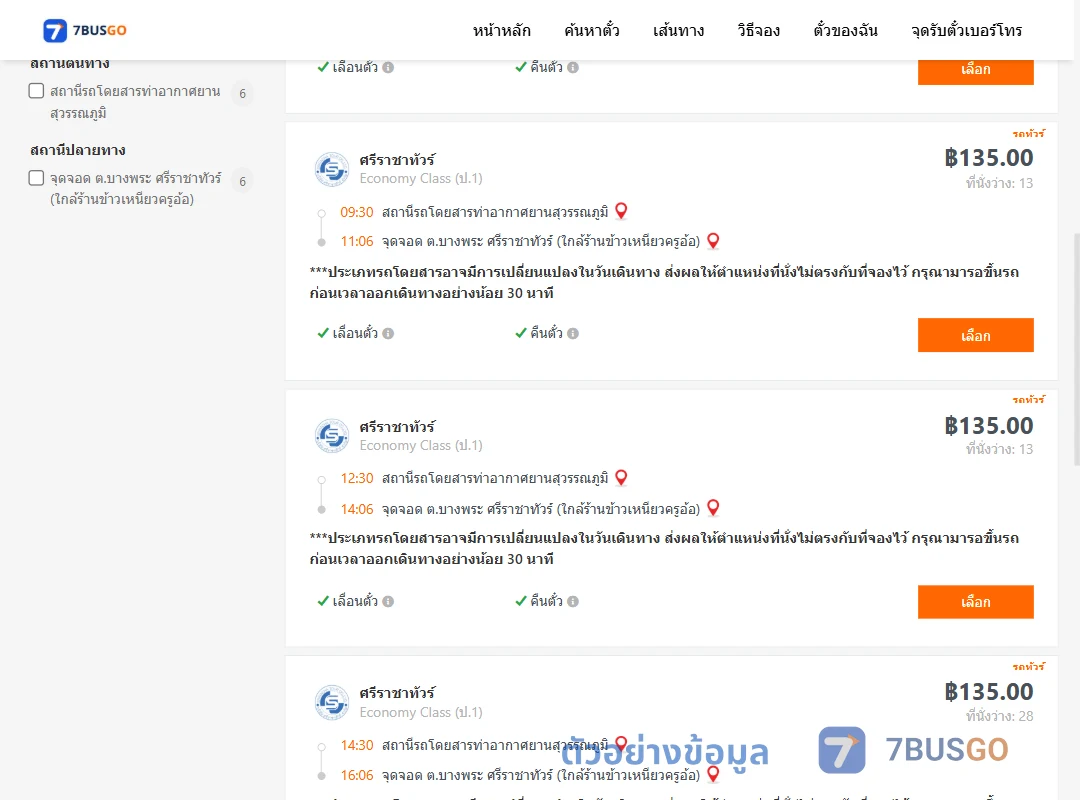Show เลื่อนตั๋ว info icon on 12:30 trip

pos(388,602)
